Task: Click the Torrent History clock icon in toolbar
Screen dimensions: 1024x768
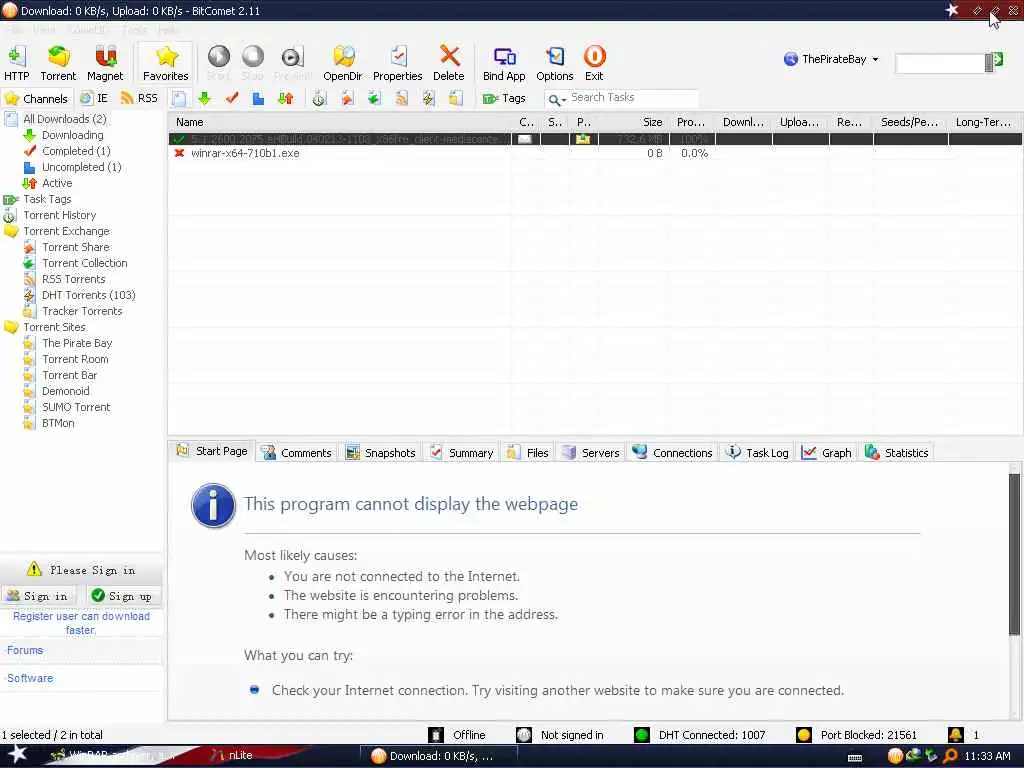Action: click(319, 99)
